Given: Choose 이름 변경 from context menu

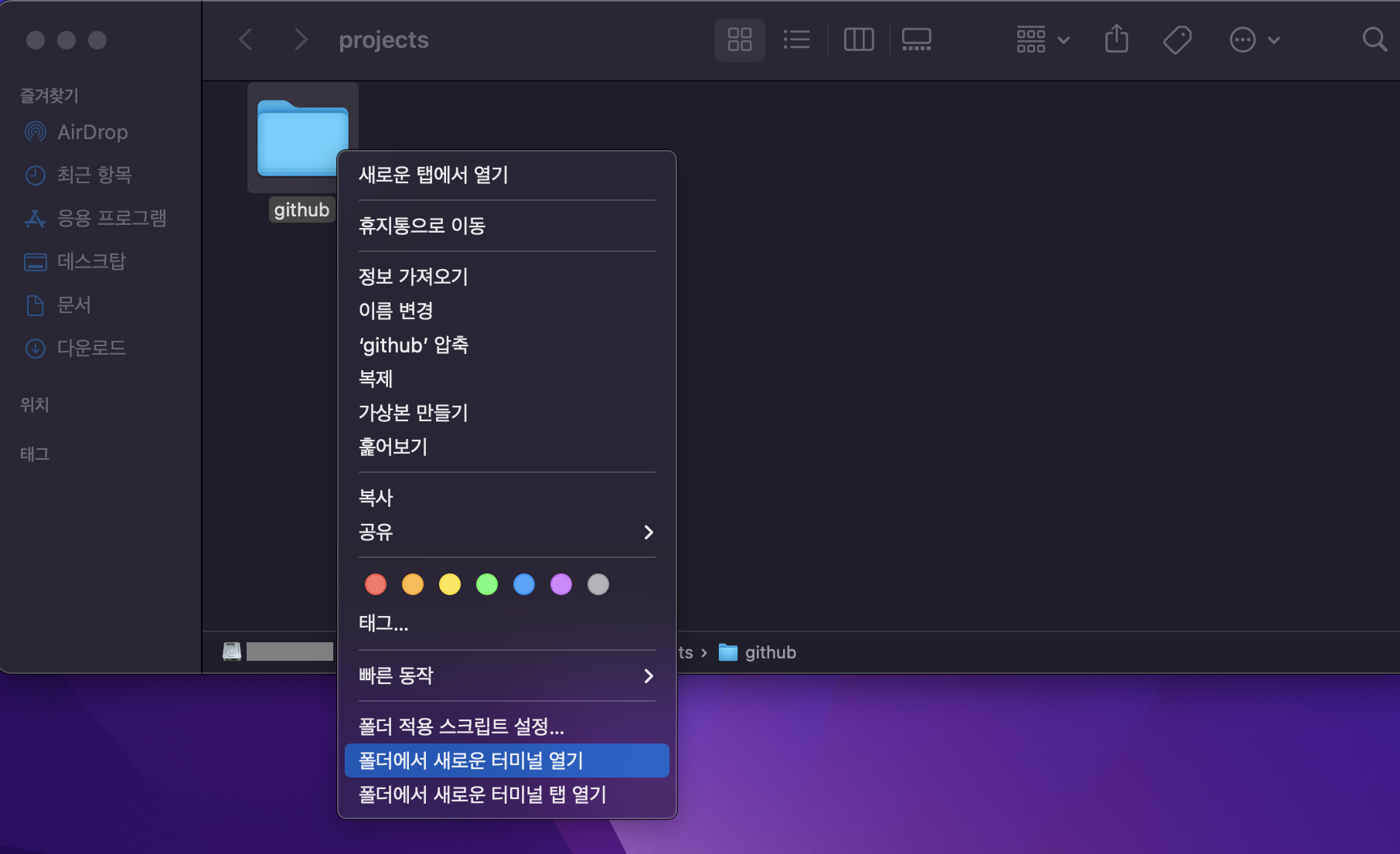Looking at the screenshot, I should (507, 311).
